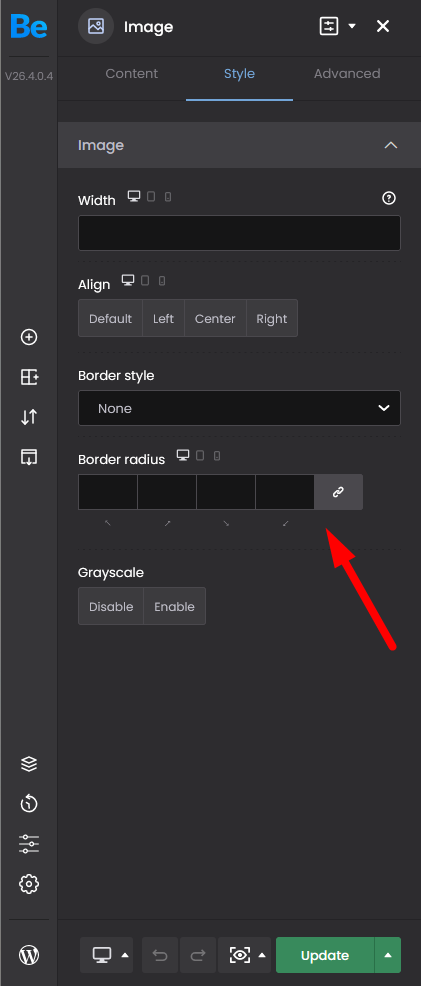Open the revisions history icon
421x986 pixels.
(x=29, y=803)
